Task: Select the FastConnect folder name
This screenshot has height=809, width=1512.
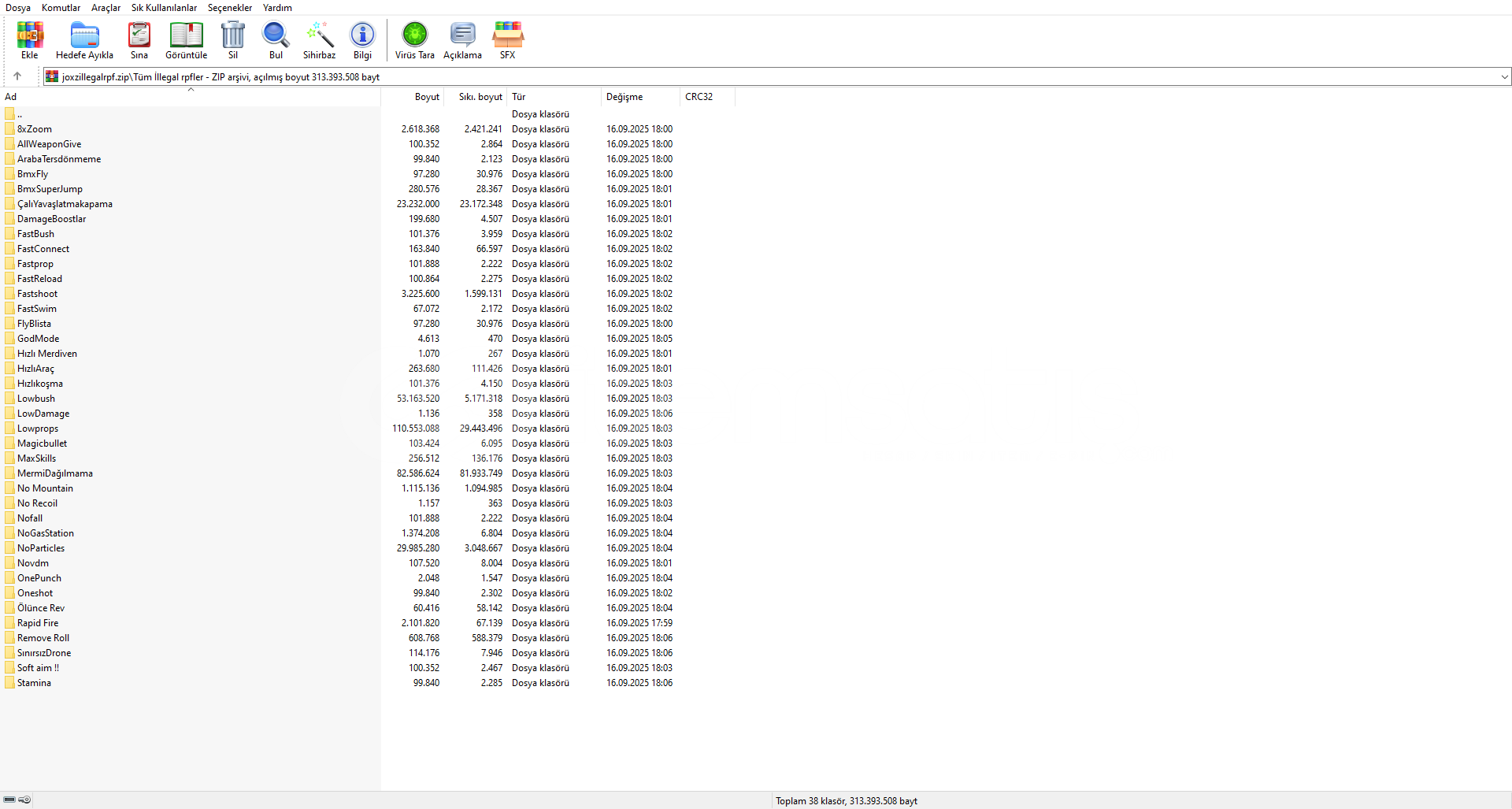Action: tap(43, 249)
